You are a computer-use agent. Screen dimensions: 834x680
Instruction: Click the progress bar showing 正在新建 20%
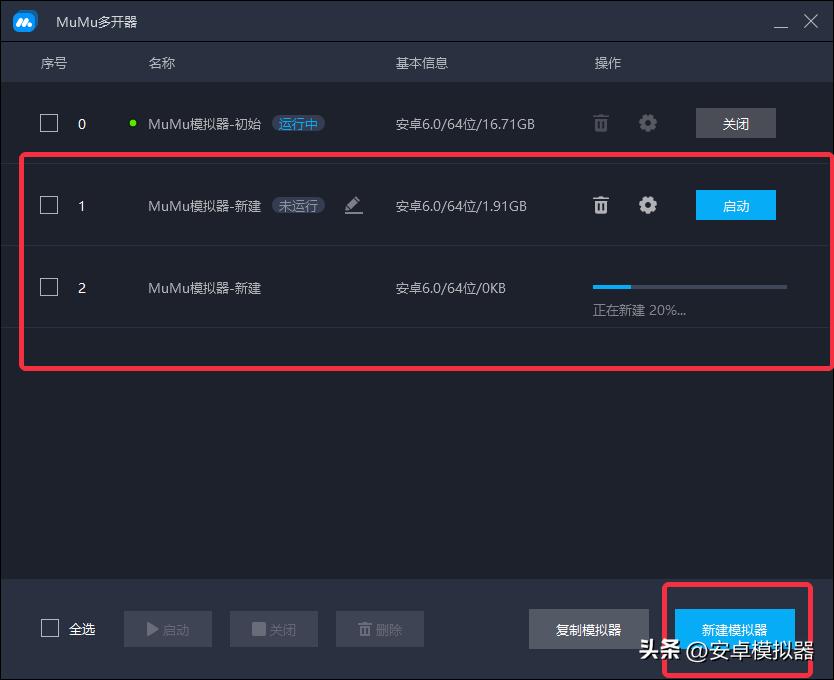click(689, 287)
